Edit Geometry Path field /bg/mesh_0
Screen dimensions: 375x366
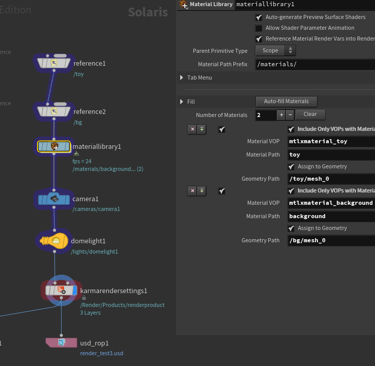point(331,240)
